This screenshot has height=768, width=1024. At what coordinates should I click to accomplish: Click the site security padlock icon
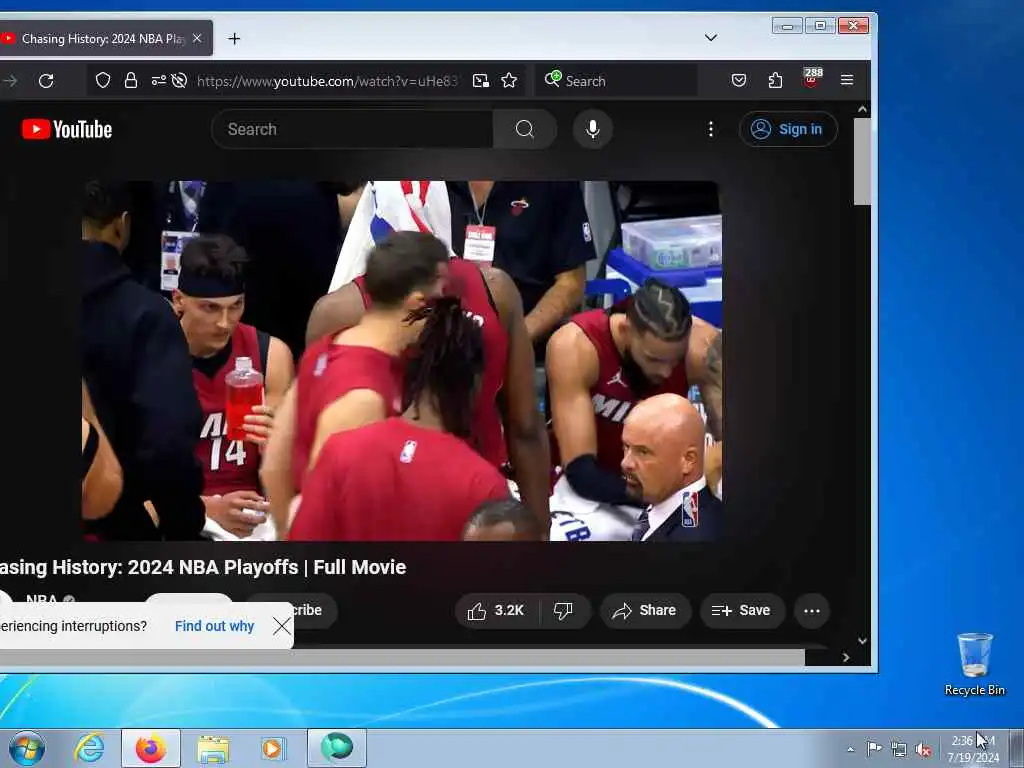(x=131, y=80)
